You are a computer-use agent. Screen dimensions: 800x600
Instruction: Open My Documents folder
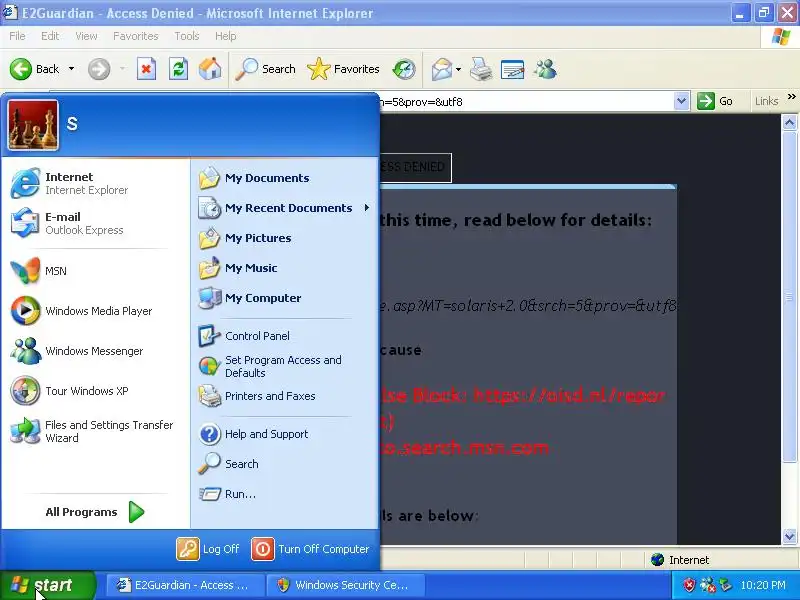pyautogui.click(x=284, y=178)
